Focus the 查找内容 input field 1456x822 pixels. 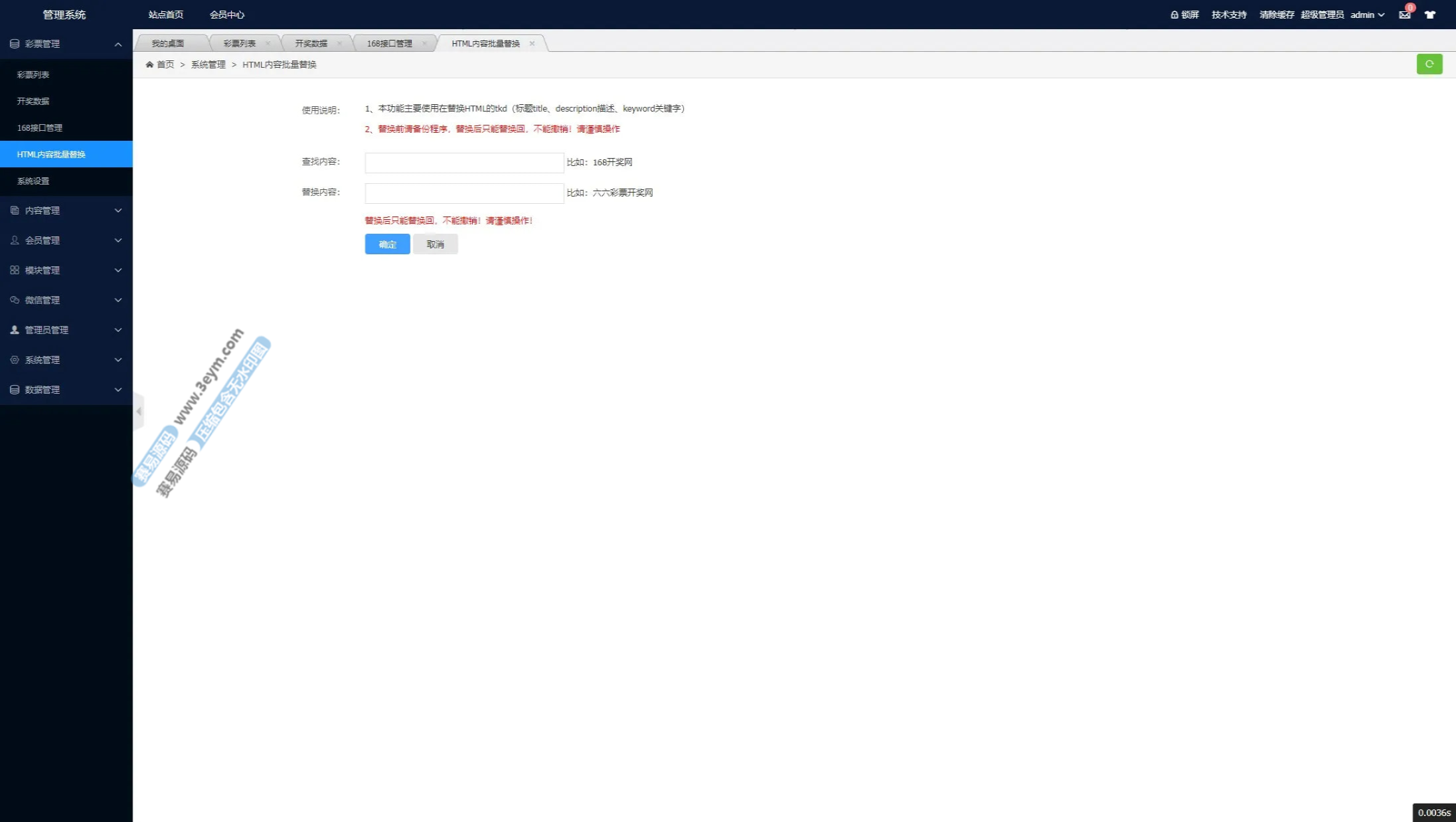coord(464,163)
